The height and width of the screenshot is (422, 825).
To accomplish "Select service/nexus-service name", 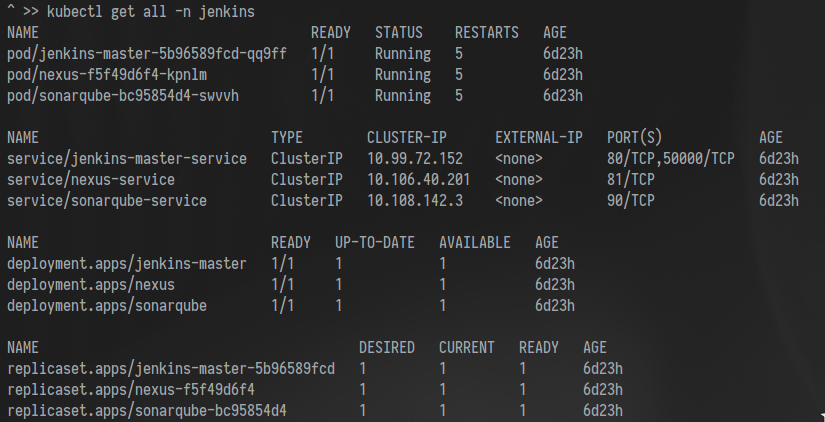I will 91,180.
